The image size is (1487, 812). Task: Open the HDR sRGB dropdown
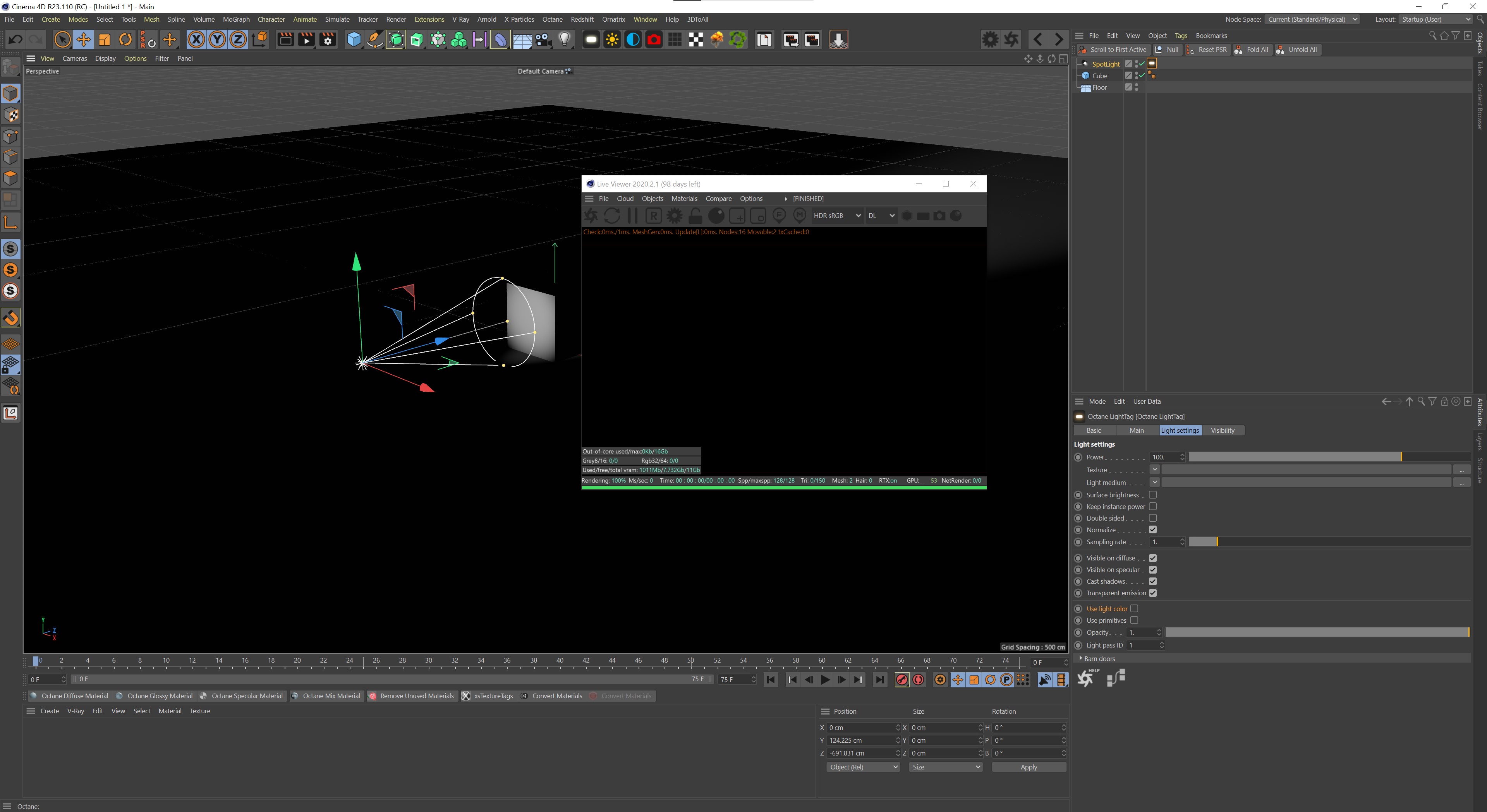tap(836, 216)
